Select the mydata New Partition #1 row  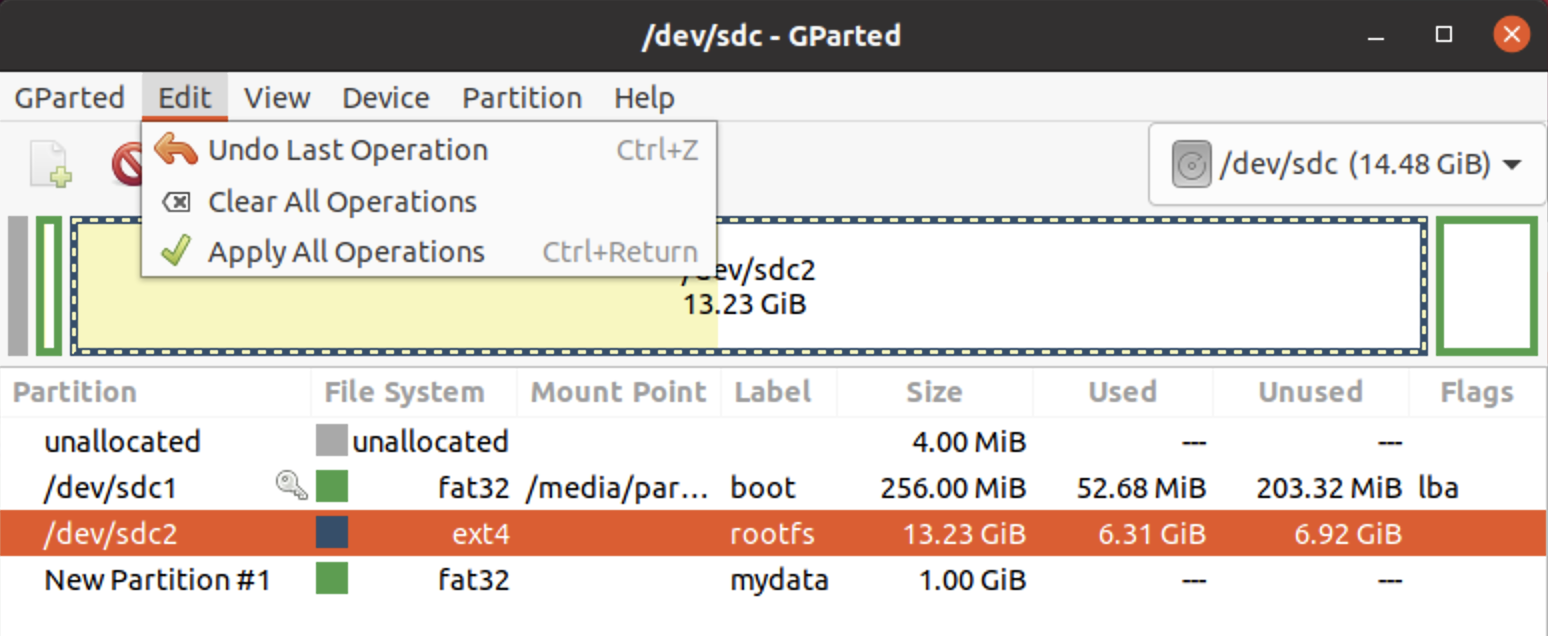(x=700, y=580)
